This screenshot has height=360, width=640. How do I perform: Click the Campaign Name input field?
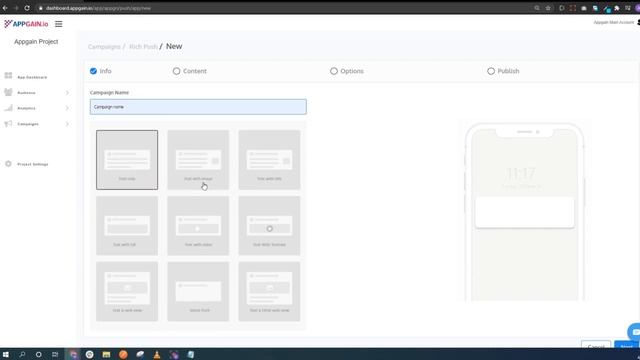coord(198,107)
